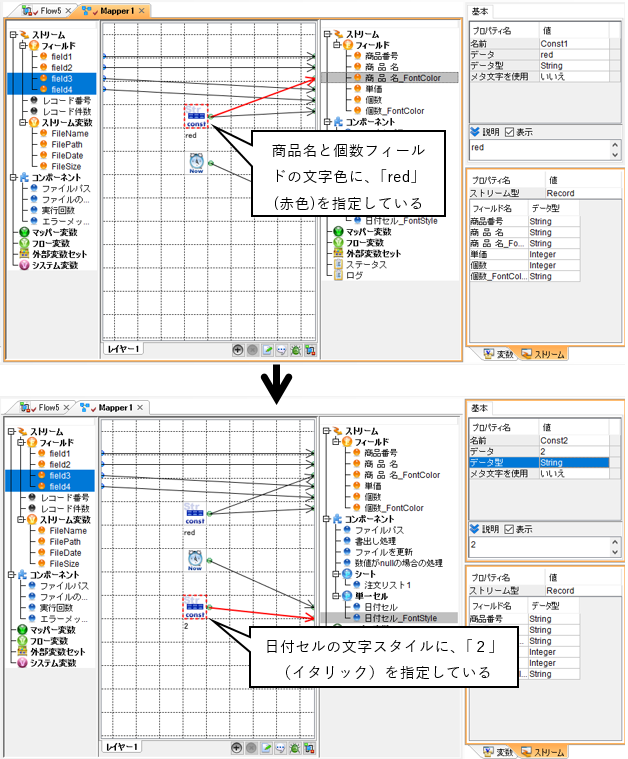Select the Now clock icon in upper screenshot canvas
Image resolution: width=628 pixels, height=759 pixels.
tap(196, 163)
